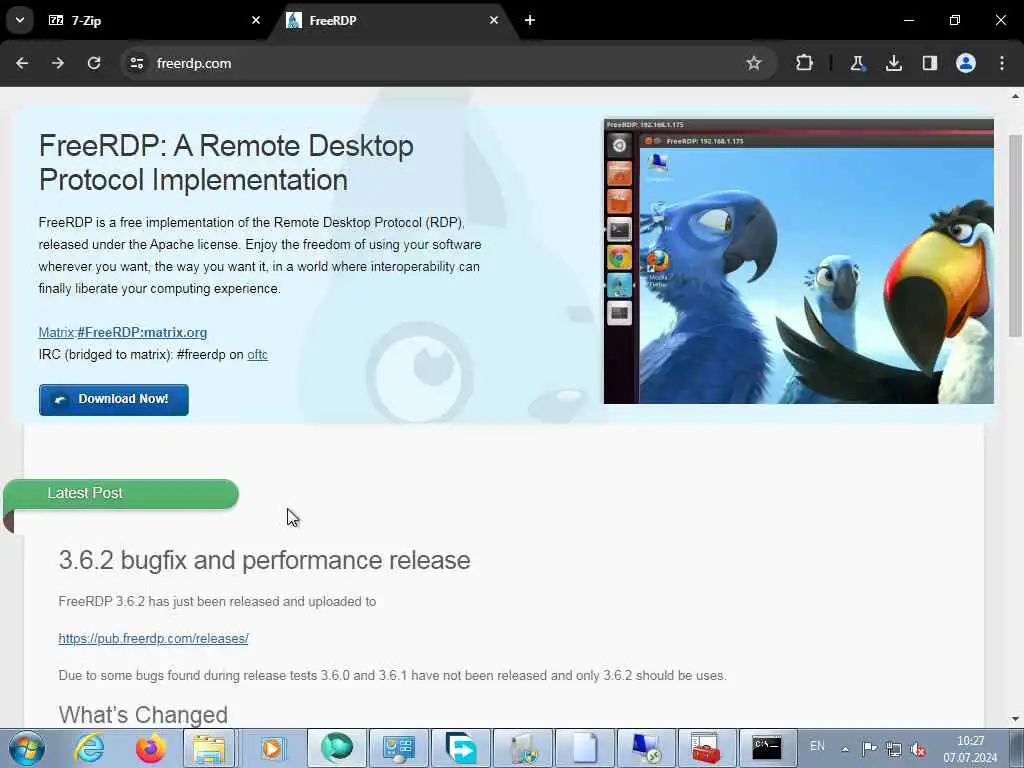This screenshot has height=768, width=1024.
Task: Click the Download Now! button
Action: point(114,400)
